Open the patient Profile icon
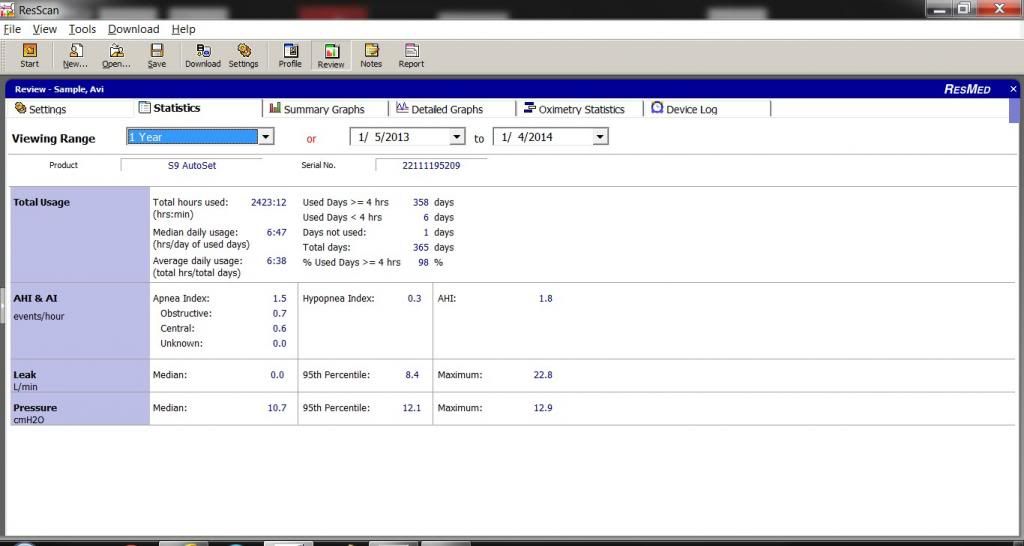Screen dimensions: 1024x546 coord(290,55)
